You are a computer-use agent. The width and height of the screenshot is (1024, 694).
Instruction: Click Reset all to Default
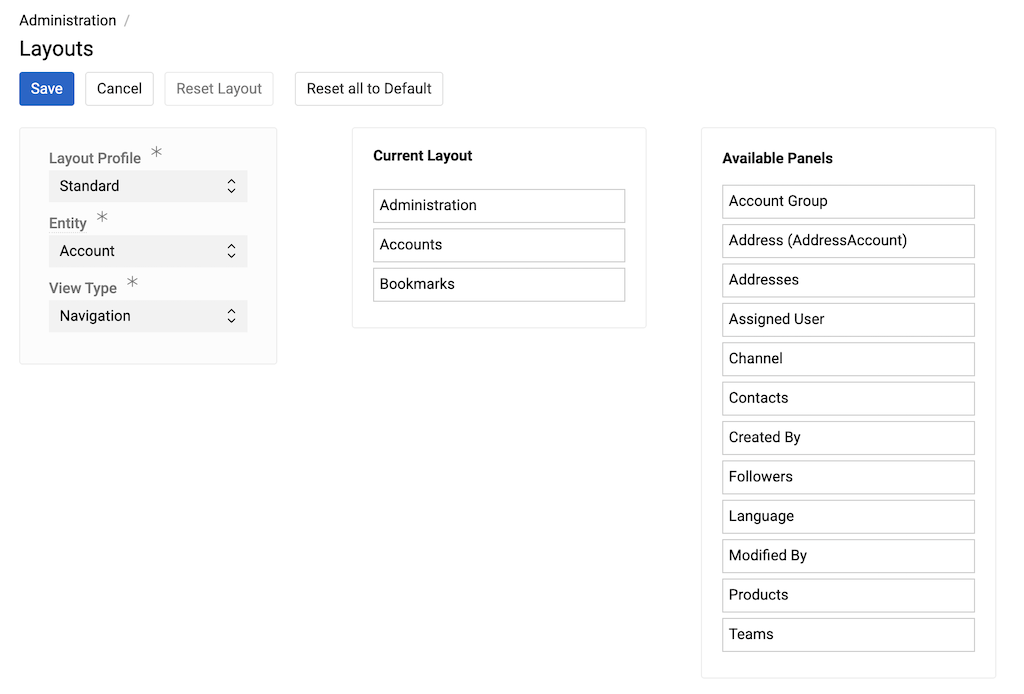click(x=368, y=88)
